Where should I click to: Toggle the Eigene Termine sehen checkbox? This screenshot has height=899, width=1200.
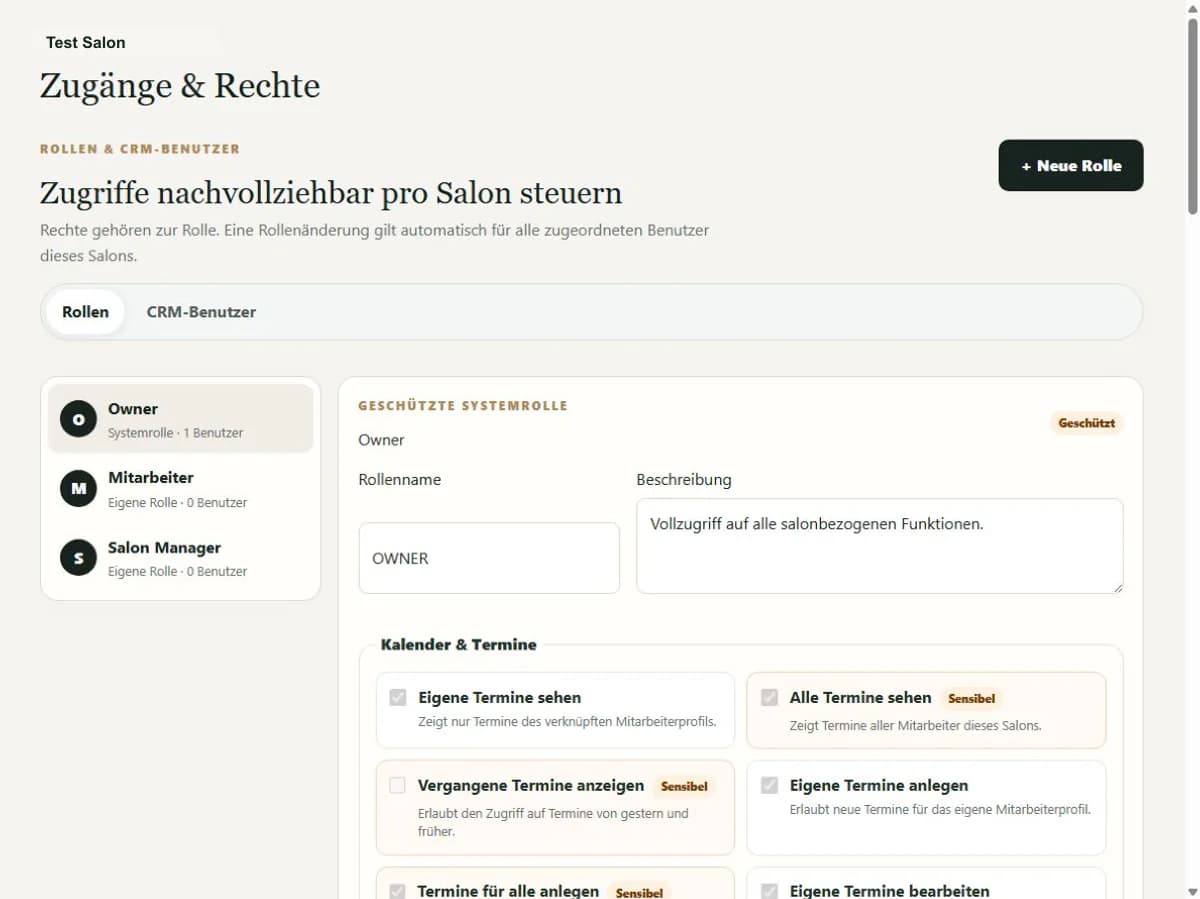[x=398, y=697]
